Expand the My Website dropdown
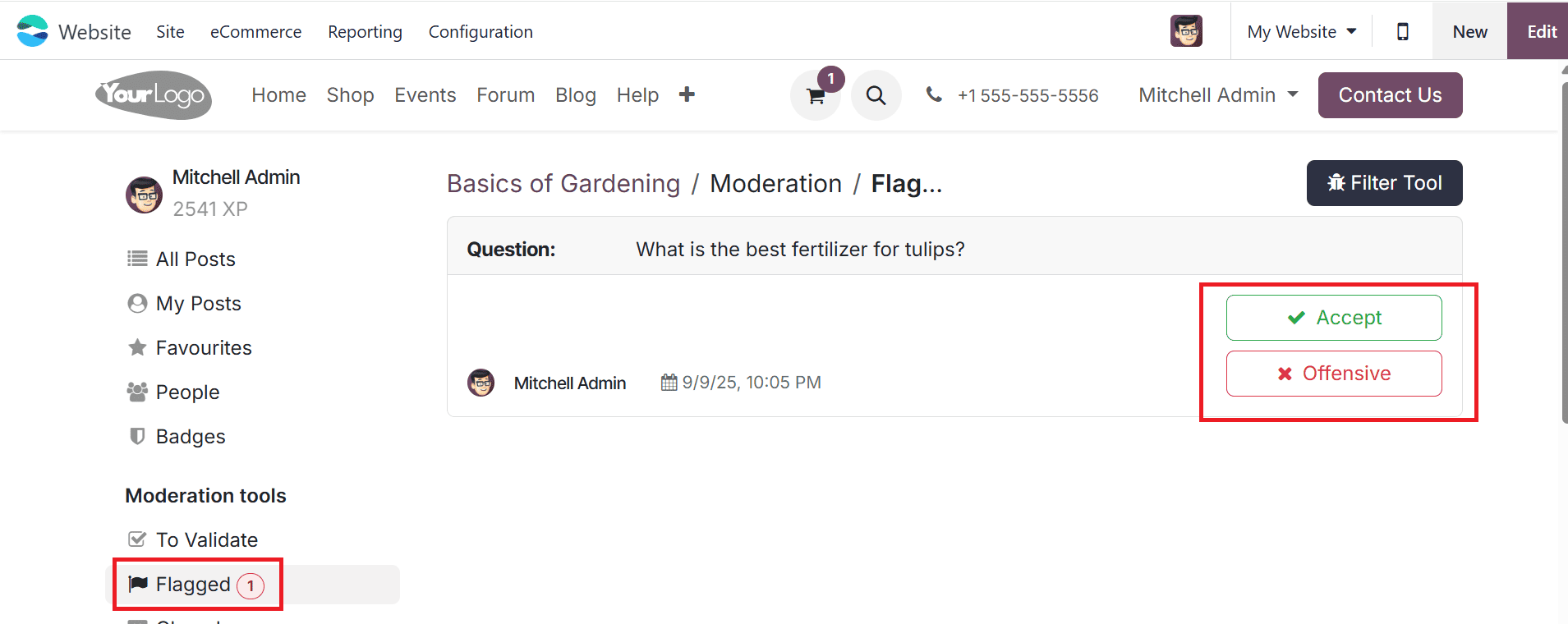1568x624 pixels. tap(1301, 31)
